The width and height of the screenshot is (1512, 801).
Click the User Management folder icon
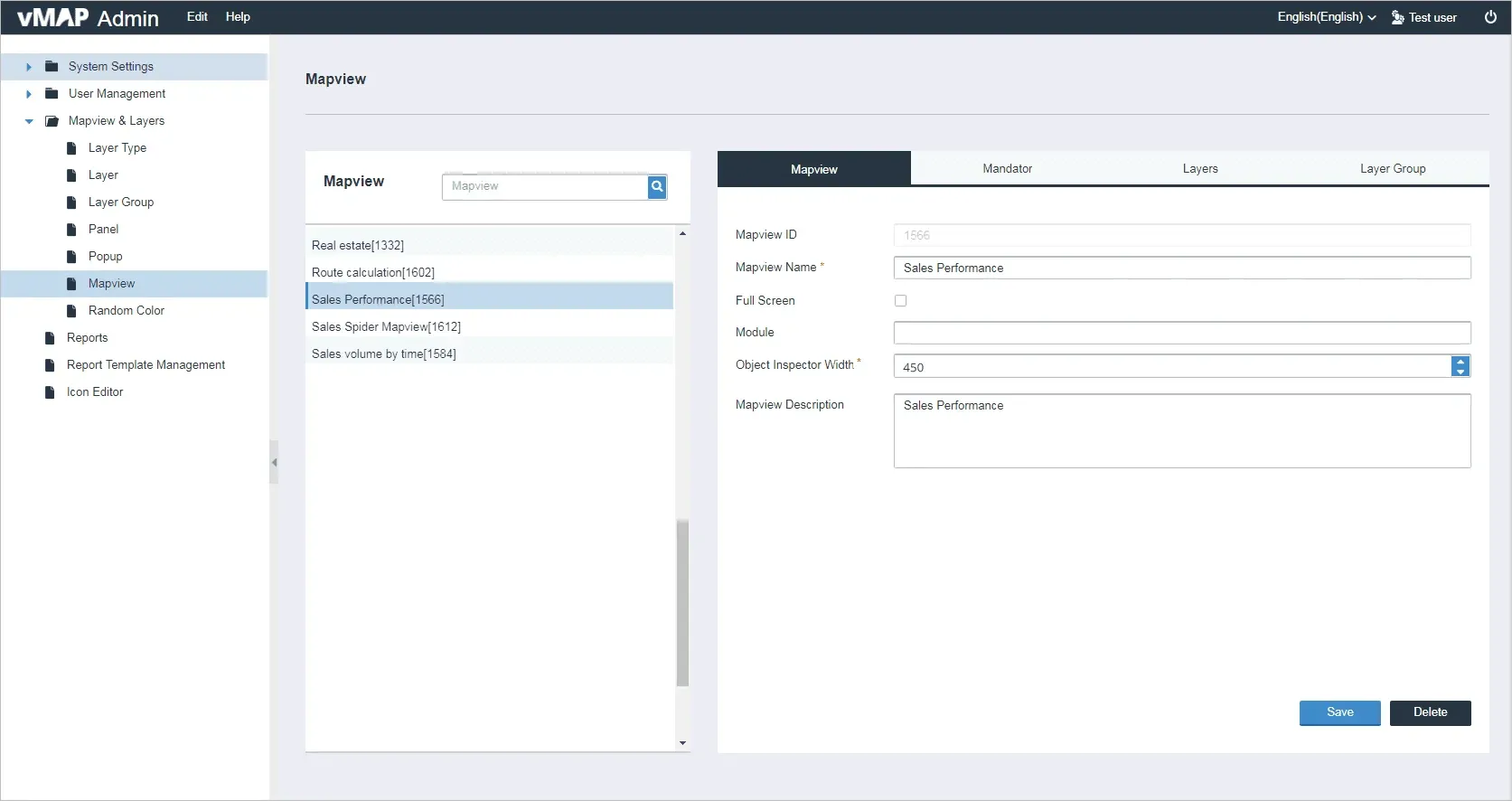[52, 93]
